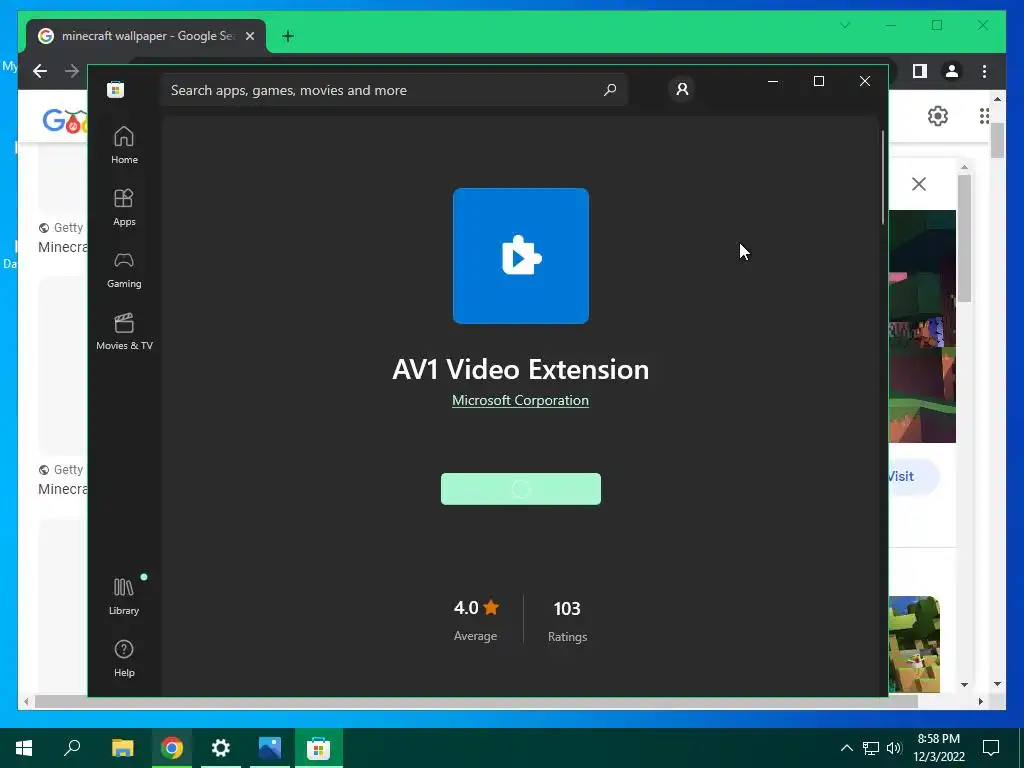Open Chrome three-dot menu
The width and height of the screenshot is (1024, 768).
coord(984,71)
